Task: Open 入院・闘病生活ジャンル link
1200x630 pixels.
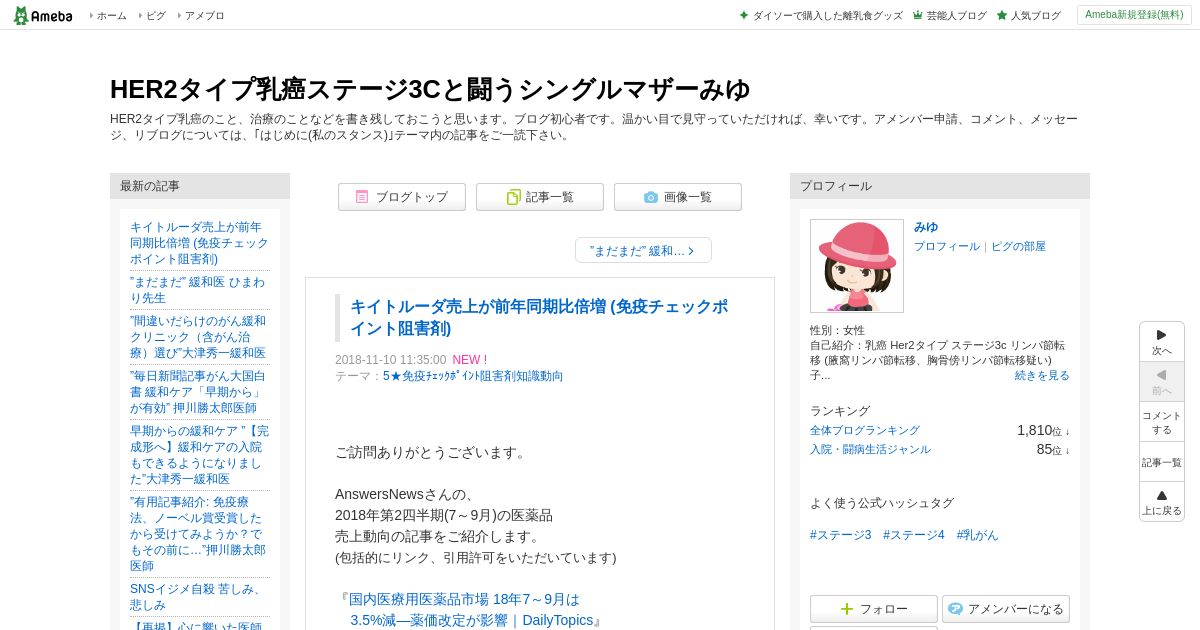Action: (x=870, y=449)
